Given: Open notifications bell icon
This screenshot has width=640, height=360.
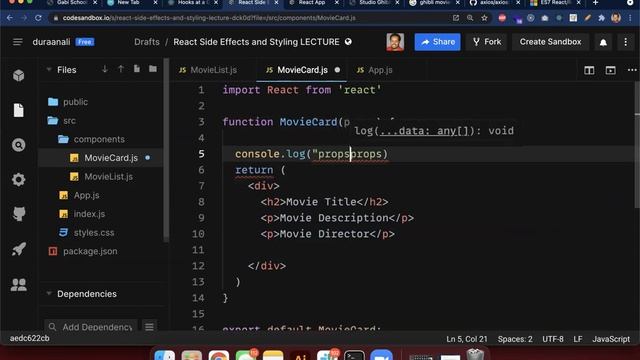Looking at the screenshot, I should [603, 42].
